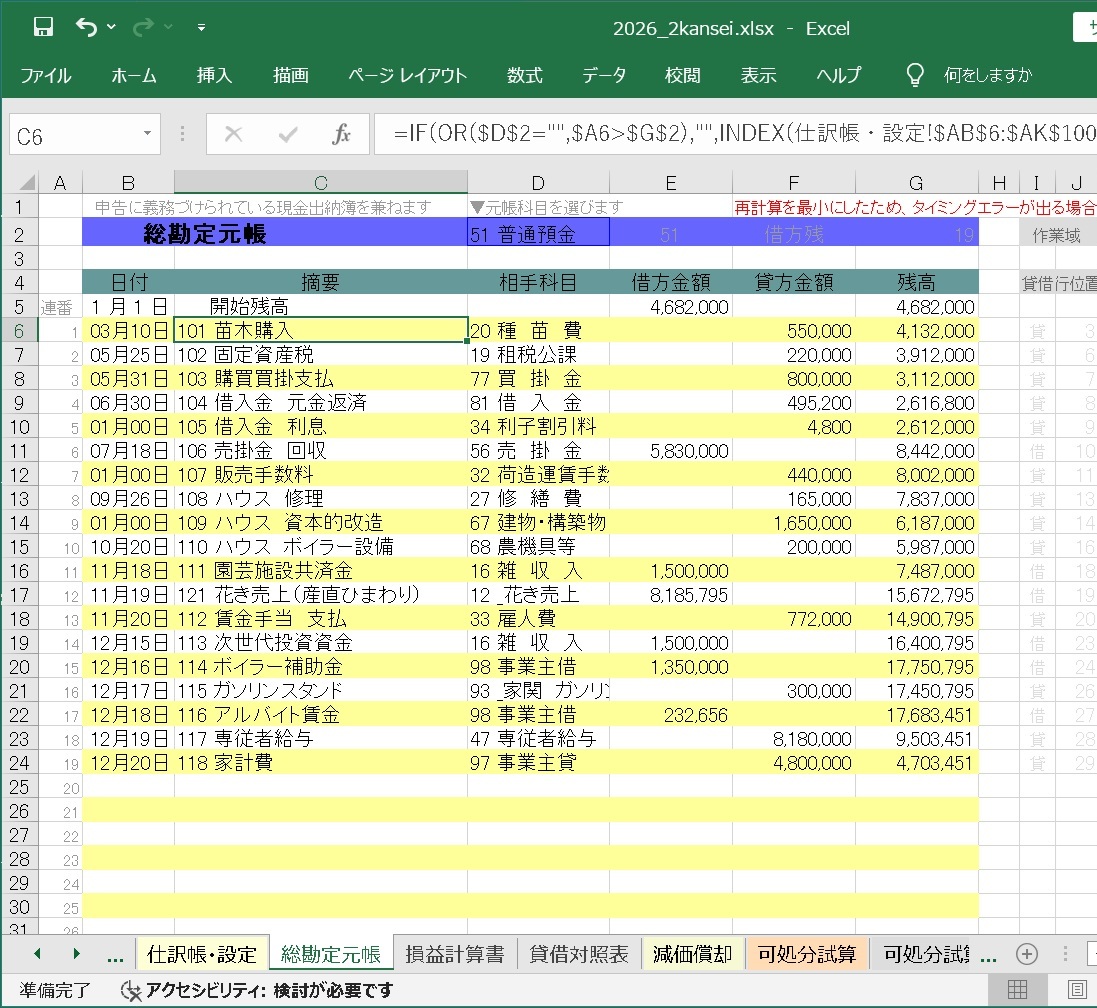
Task: Add a new sheet with plus icon
Action: coord(1026,954)
